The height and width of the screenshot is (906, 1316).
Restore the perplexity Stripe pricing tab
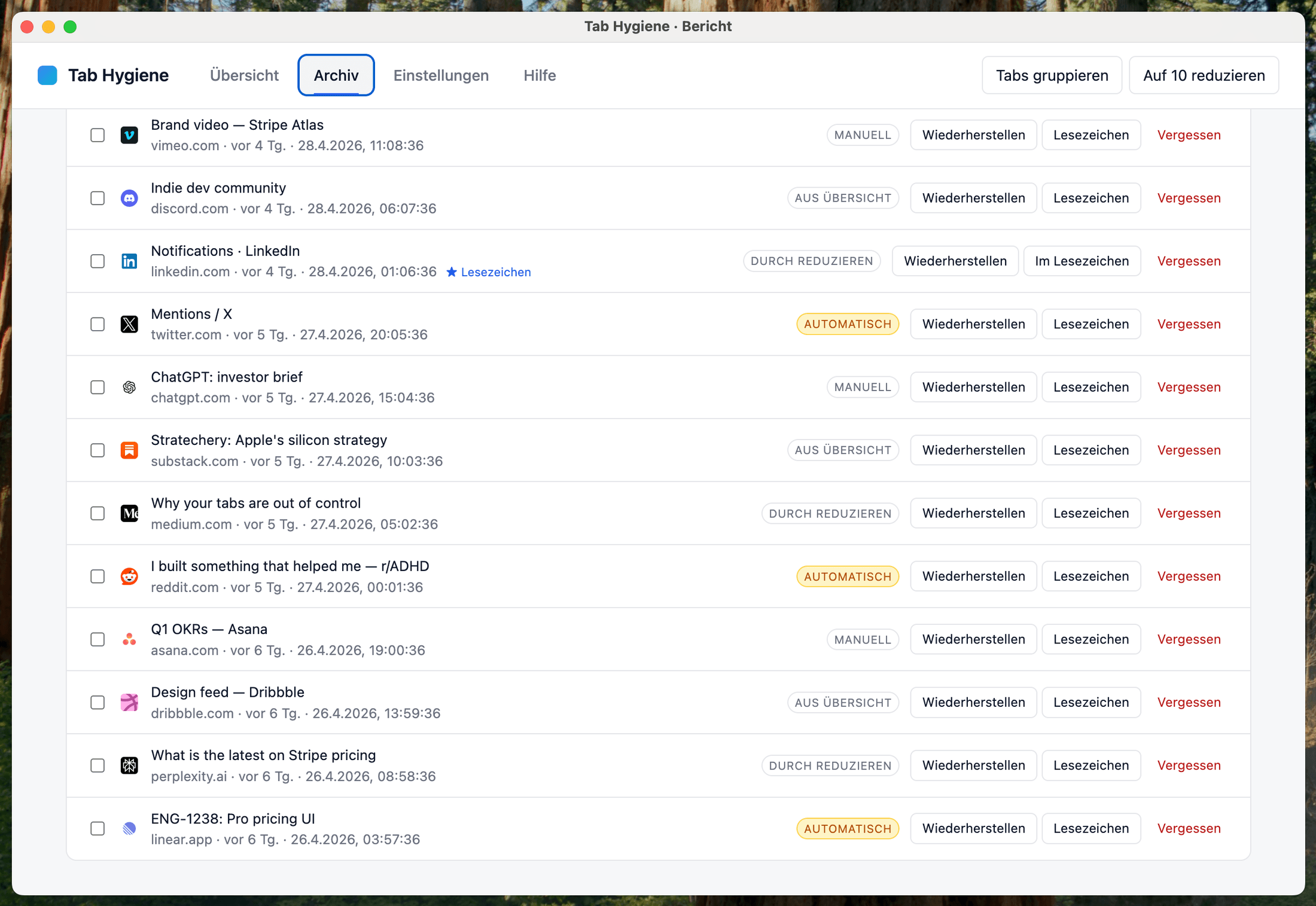pyautogui.click(x=973, y=765)
